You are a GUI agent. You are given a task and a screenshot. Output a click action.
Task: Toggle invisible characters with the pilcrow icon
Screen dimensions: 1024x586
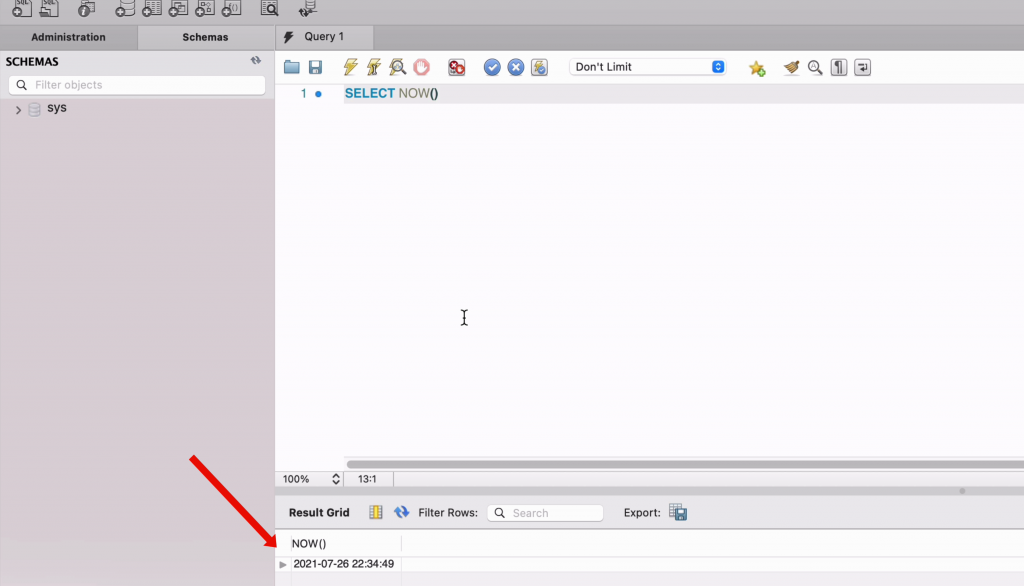click(x=839, y=67)
